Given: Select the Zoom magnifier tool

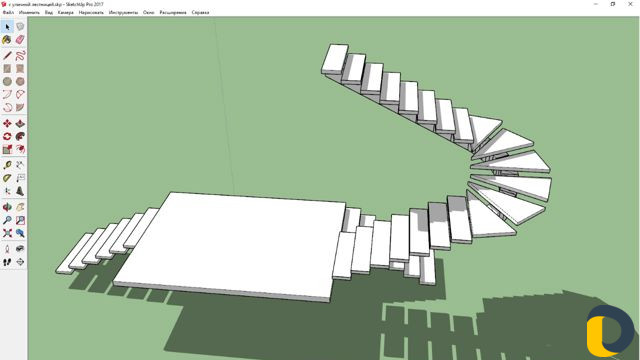Looking at the screenshot, I should tap(7, 220).
